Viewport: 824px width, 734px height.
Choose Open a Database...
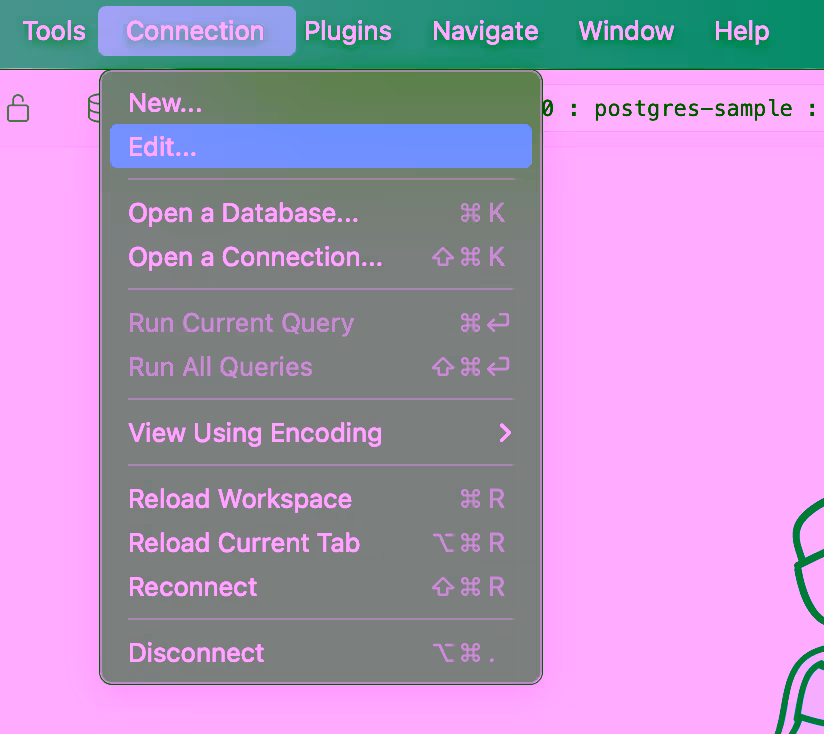pyautogui.click(x=243, y=213)
